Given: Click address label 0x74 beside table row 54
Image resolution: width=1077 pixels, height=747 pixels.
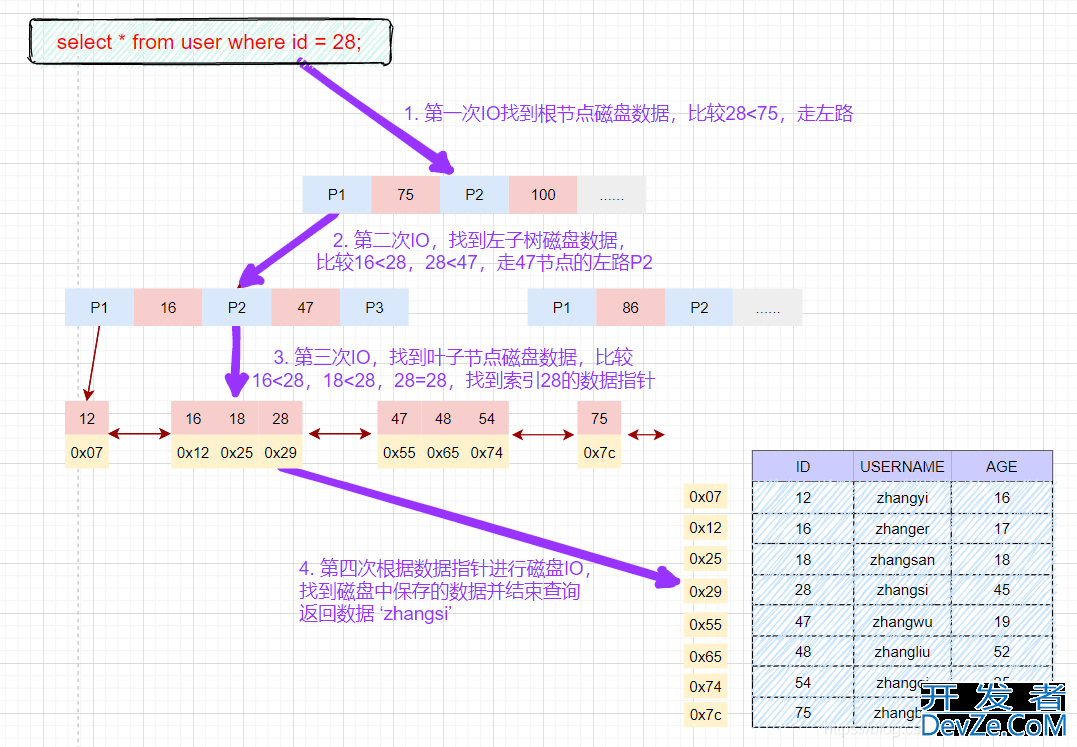Looking at the screenshot, I should pyautogui.click(x=705, y=686).
